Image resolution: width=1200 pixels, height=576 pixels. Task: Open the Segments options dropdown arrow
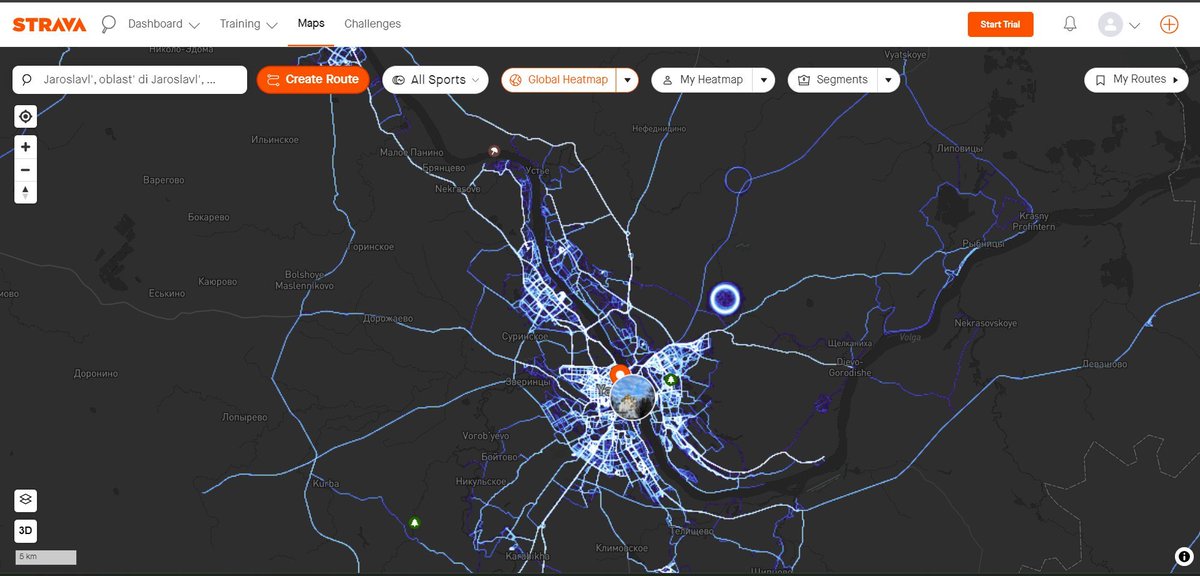click(888, 79)
